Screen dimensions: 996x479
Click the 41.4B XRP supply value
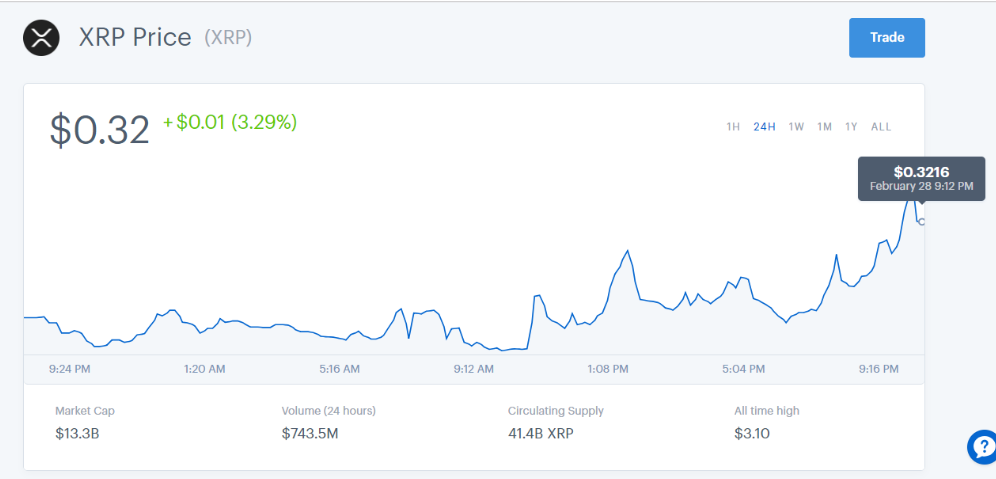pos(541,435)
